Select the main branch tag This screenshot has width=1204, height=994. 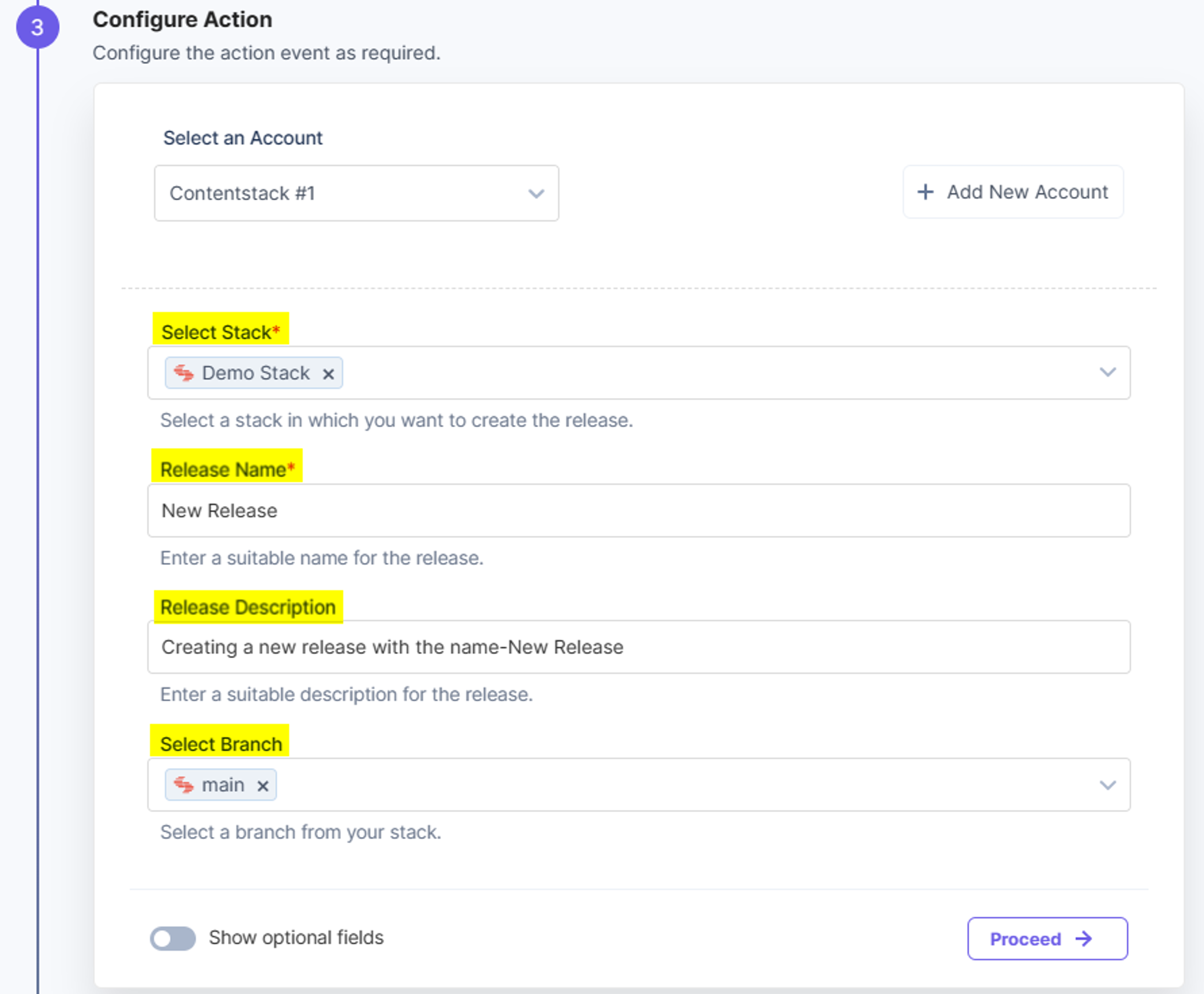click(x=220, y=784)
